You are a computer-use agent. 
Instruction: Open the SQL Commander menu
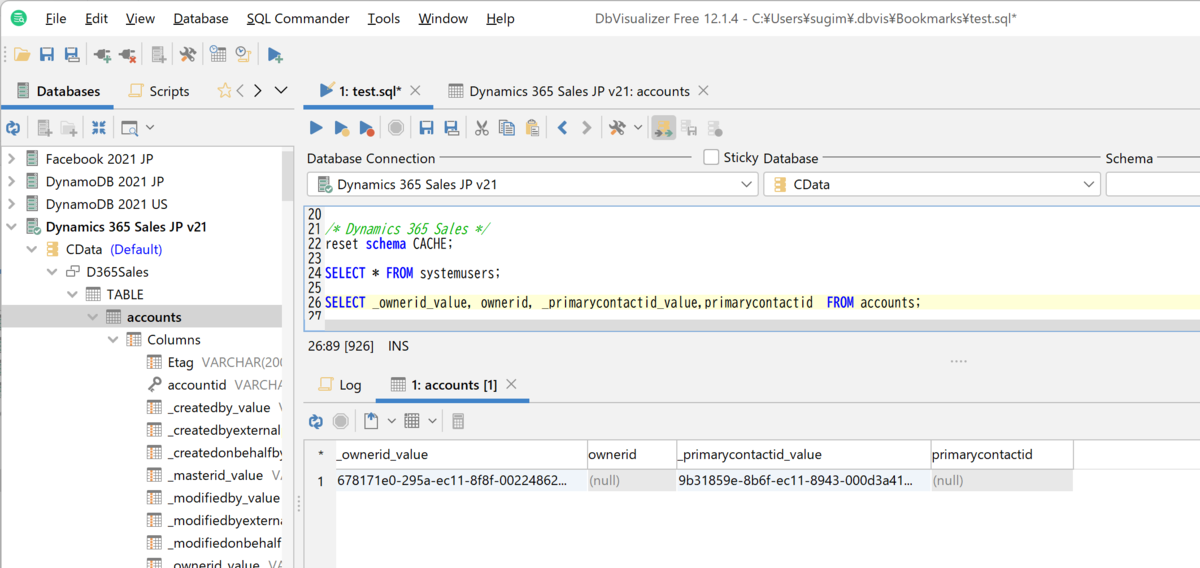coord(298,18)
